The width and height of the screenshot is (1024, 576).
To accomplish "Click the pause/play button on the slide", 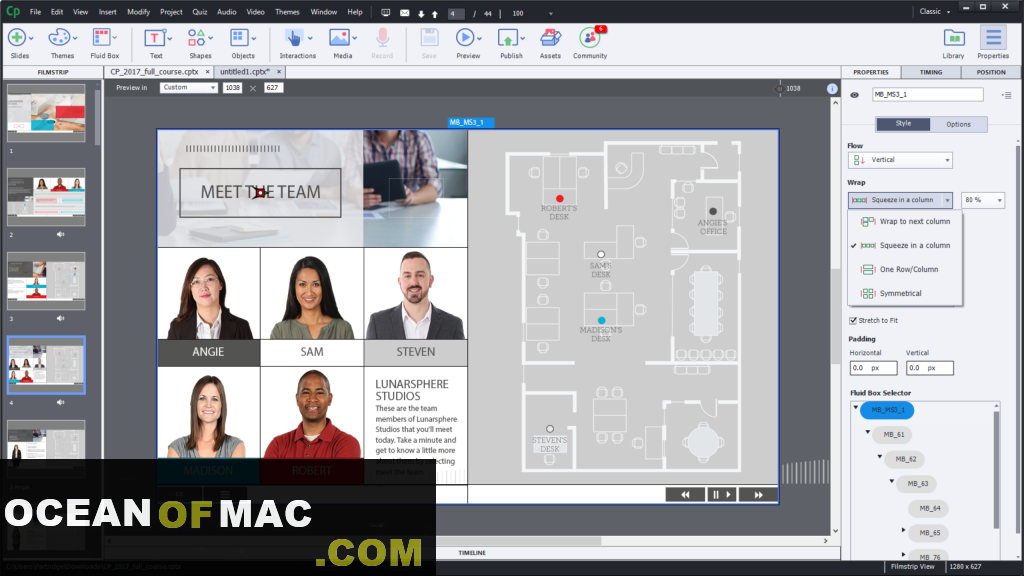I will tap(722, 495).
